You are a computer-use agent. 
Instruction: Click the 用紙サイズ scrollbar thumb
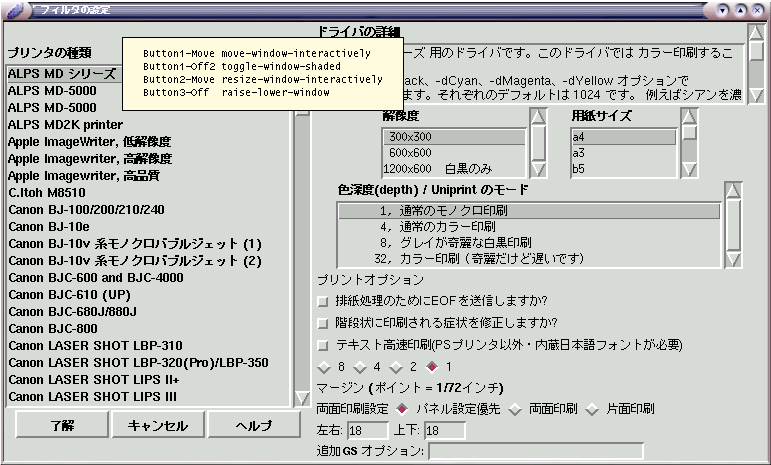(689, 133)
